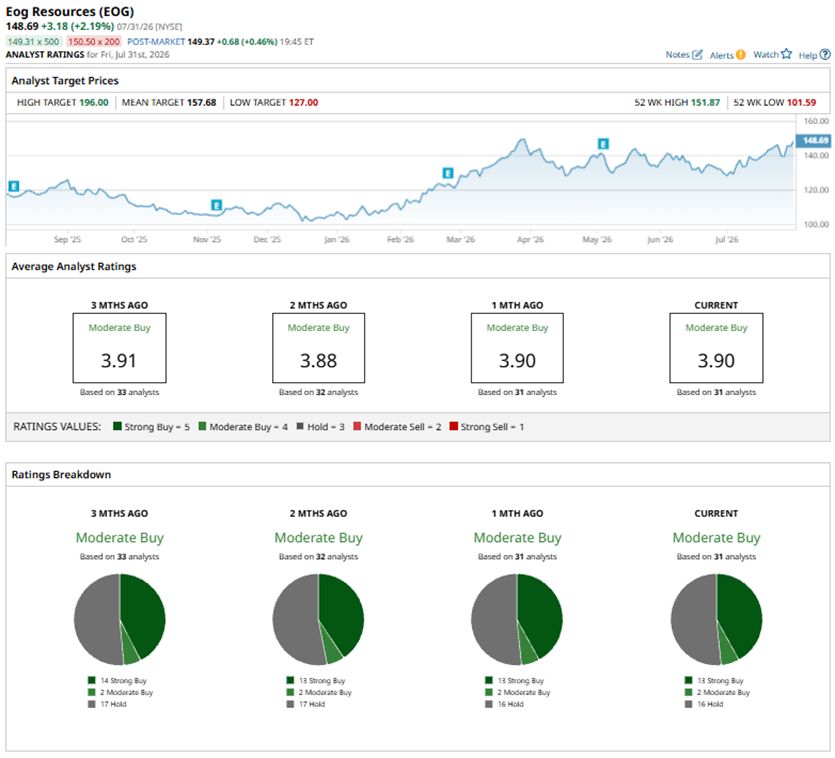
Task: Open the Help link
Action: (x=807, y=55)
